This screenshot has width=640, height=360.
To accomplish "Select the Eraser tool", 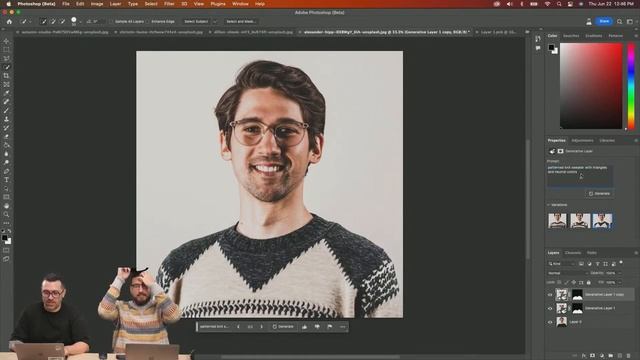I will click(6, 136).
